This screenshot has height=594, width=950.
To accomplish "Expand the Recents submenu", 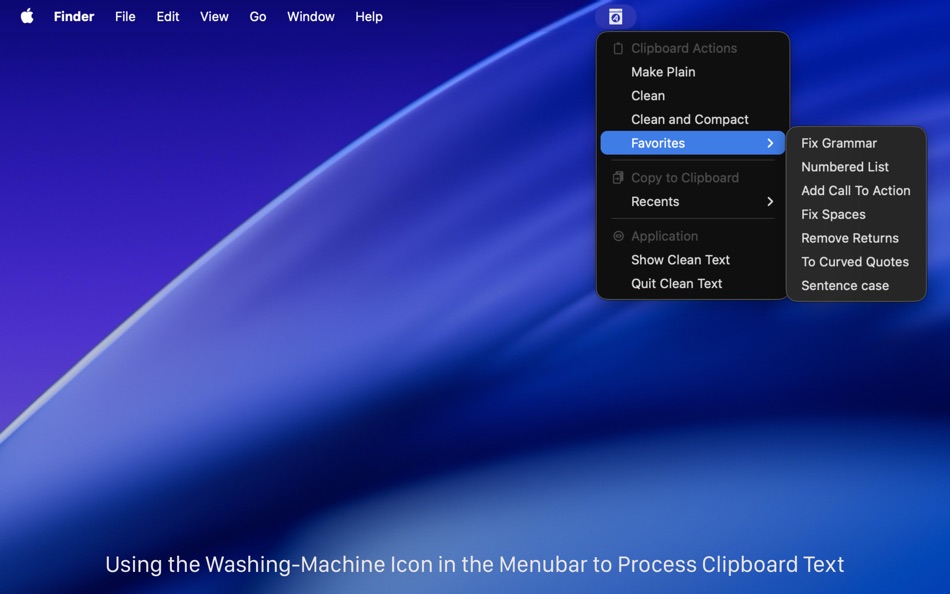I will (x=655, y=201).
